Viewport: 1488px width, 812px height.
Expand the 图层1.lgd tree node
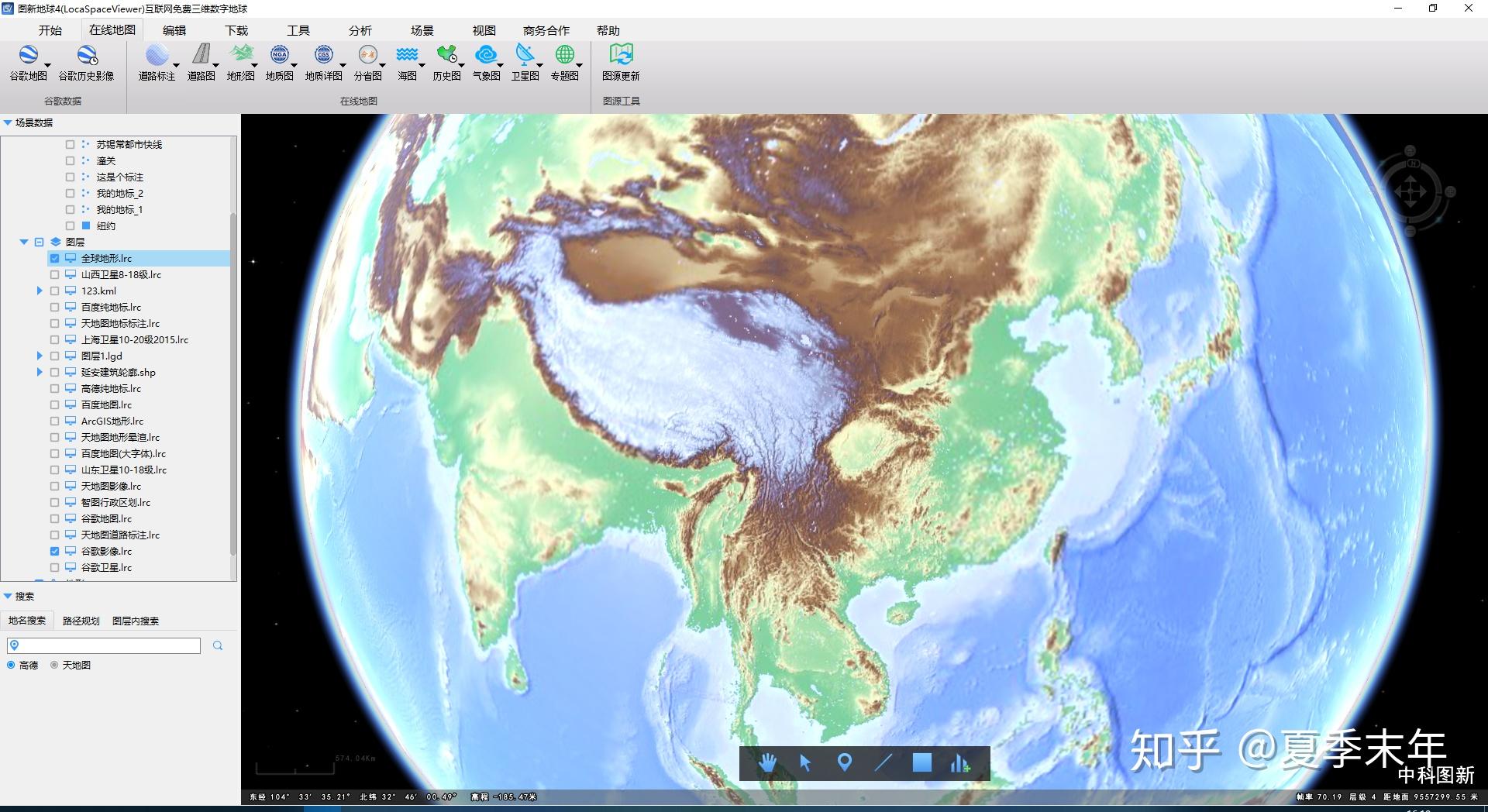click(40, 356)
